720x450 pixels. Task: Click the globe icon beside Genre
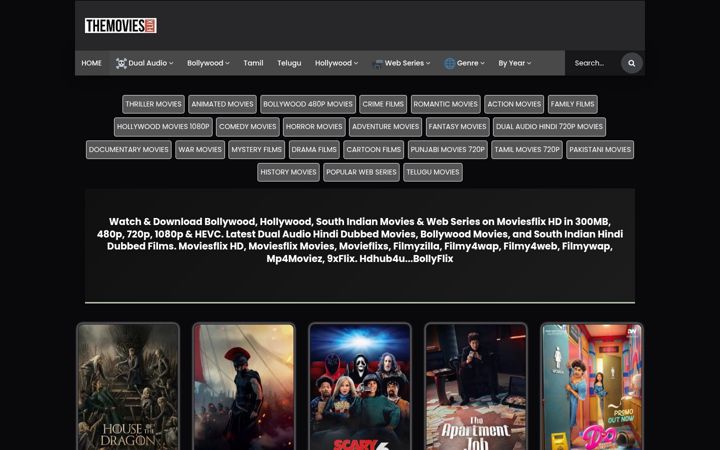(x=450, y=63)
